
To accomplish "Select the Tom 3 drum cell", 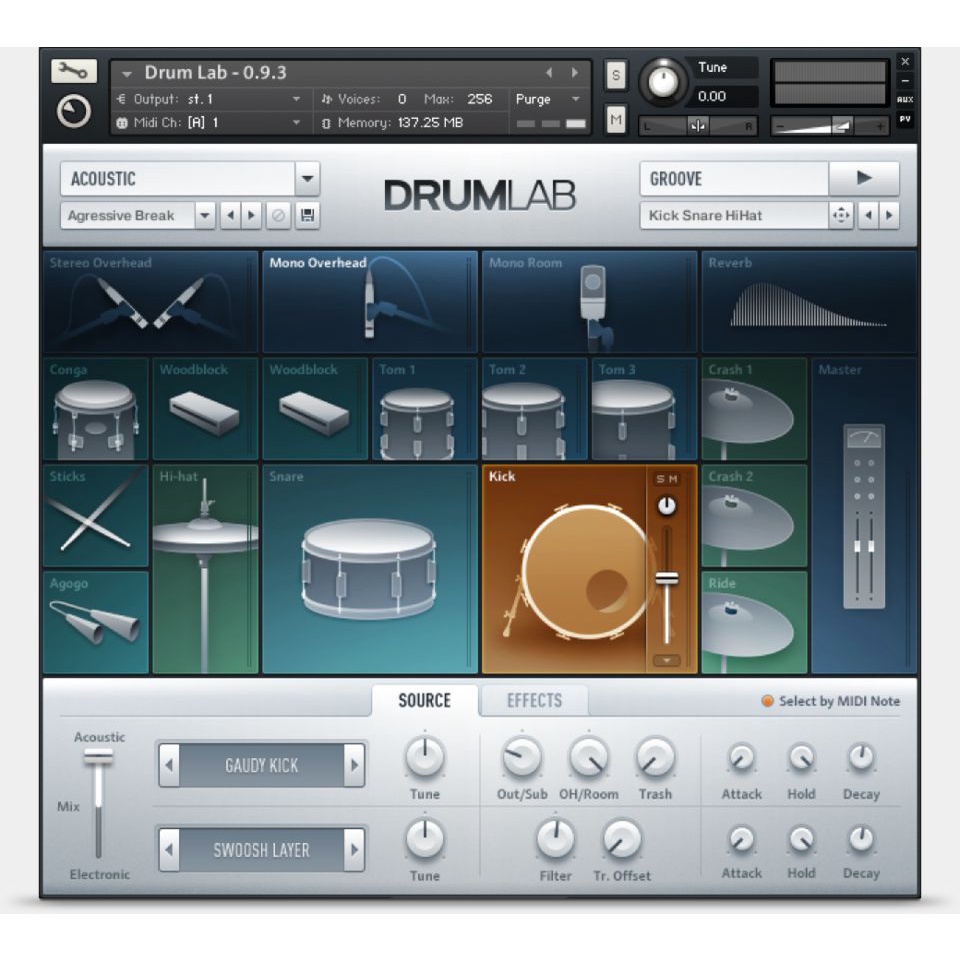I will pyautogui.click(x=644, y=409).
